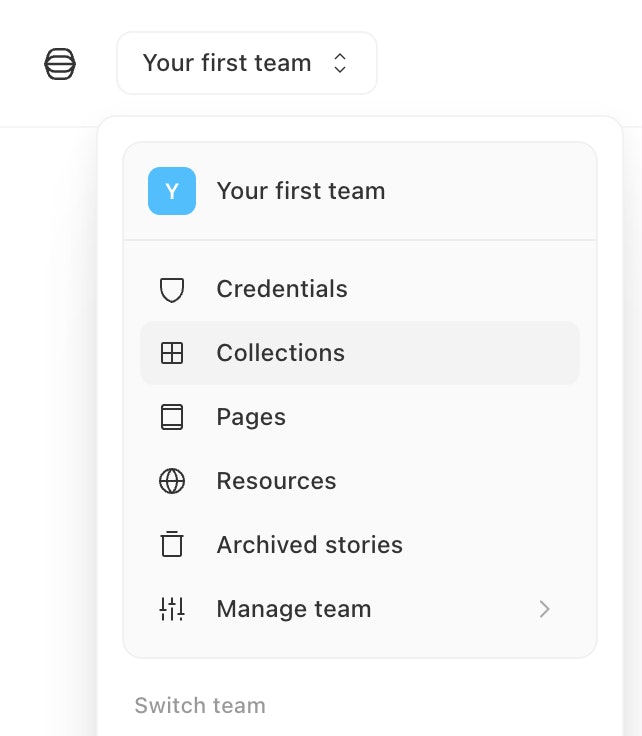Image resolution: width=642 pixels, height=736 pixels.
Task: Open the Manage team entry
Action: coord(294,609)
